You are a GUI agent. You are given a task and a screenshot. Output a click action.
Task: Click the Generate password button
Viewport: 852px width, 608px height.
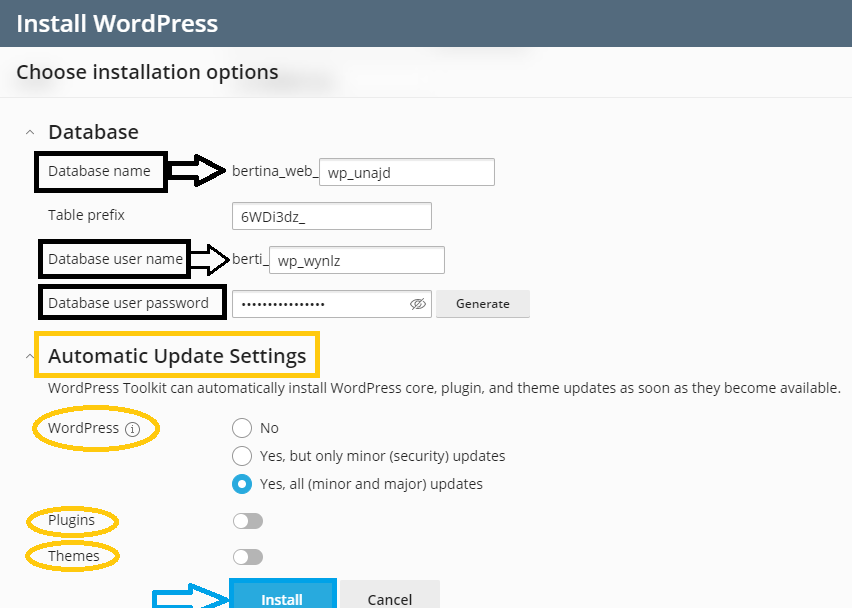click(x=483, y=304)
